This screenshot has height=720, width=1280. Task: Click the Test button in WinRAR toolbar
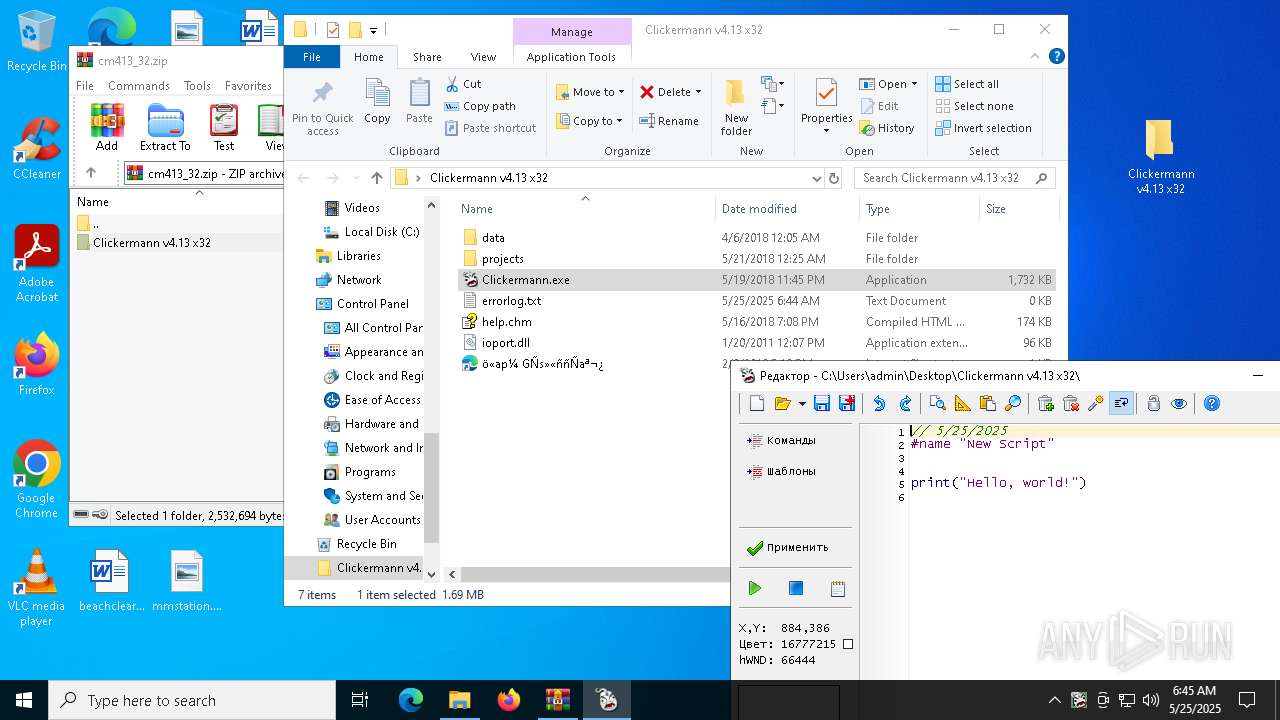[224, 127]
